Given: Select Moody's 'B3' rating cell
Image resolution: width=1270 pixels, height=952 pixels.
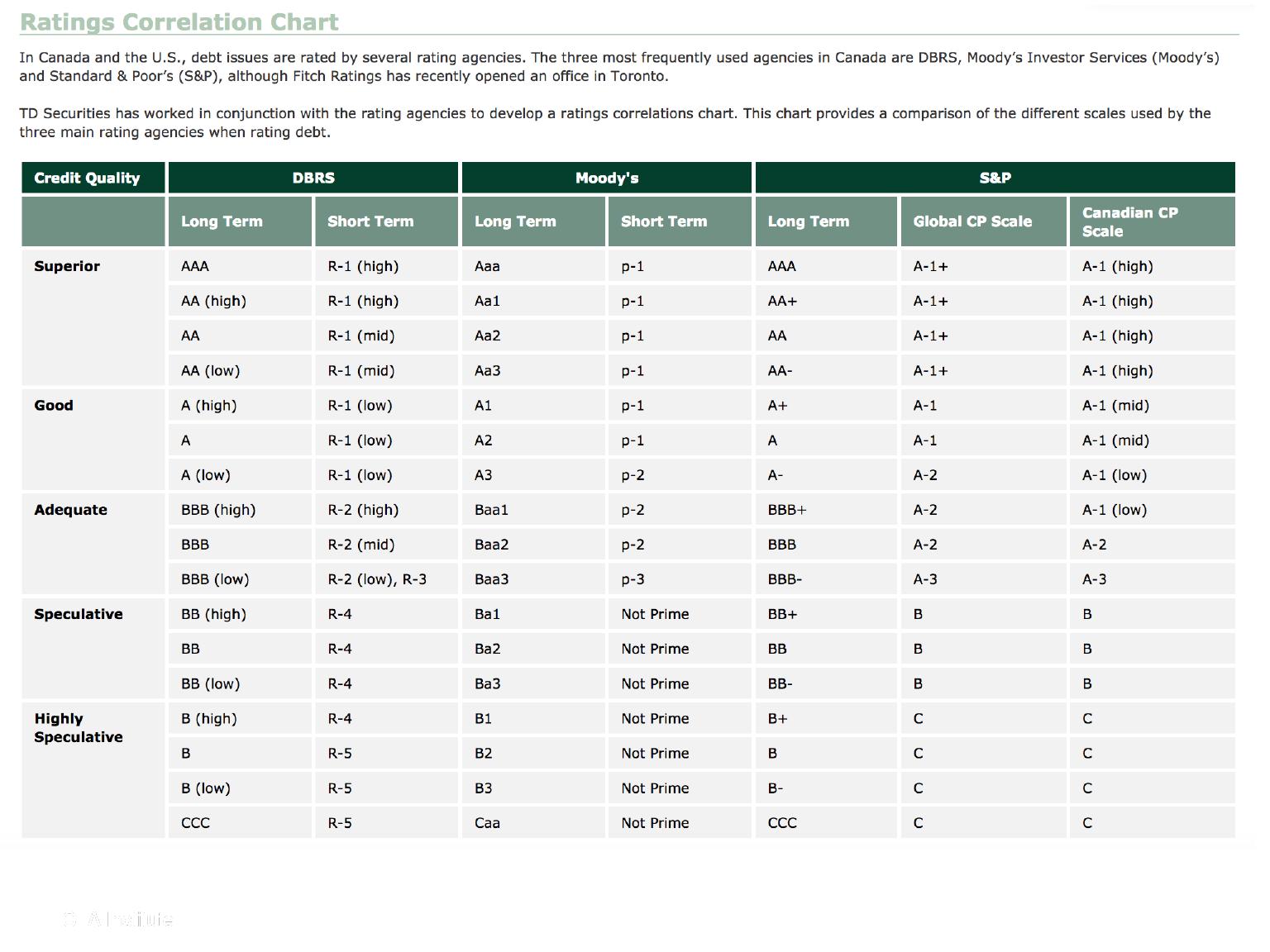Looking at the screenshot, I should pos(533,788).
